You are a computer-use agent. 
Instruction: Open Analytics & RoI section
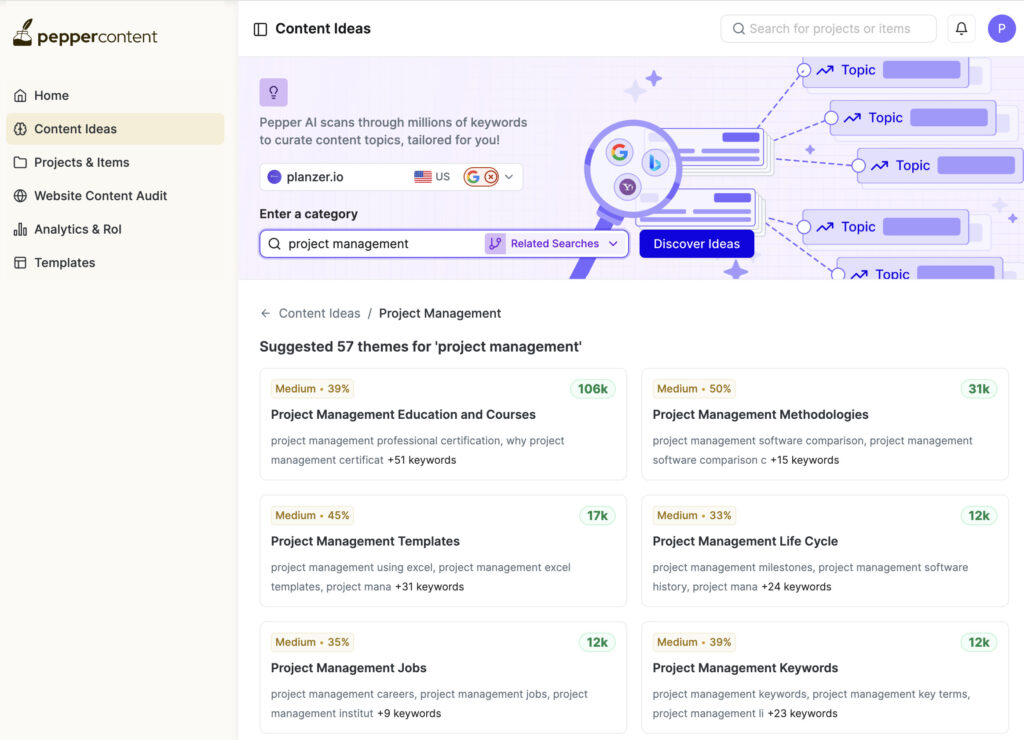click(77, 229)
